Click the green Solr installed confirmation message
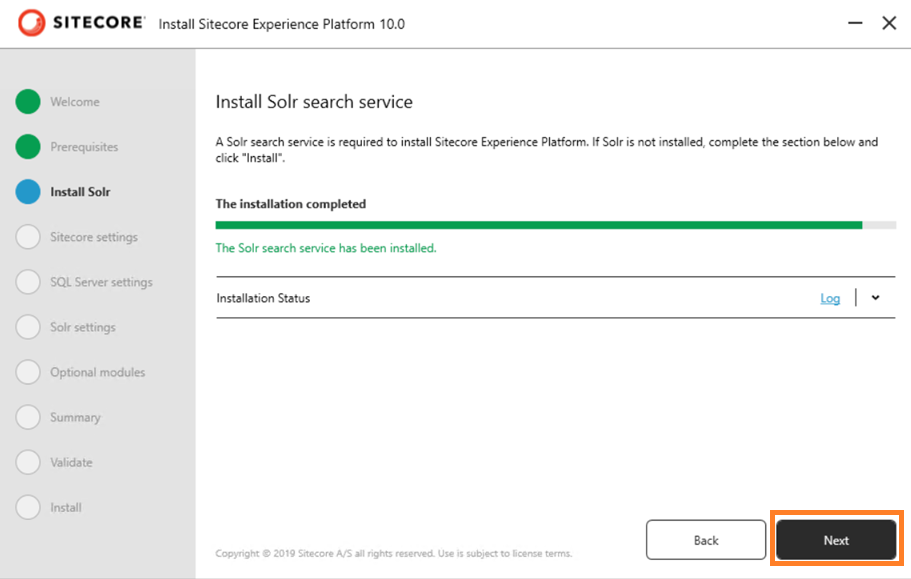The height and width of the screenshot is (579, 911). click(326, 248)
